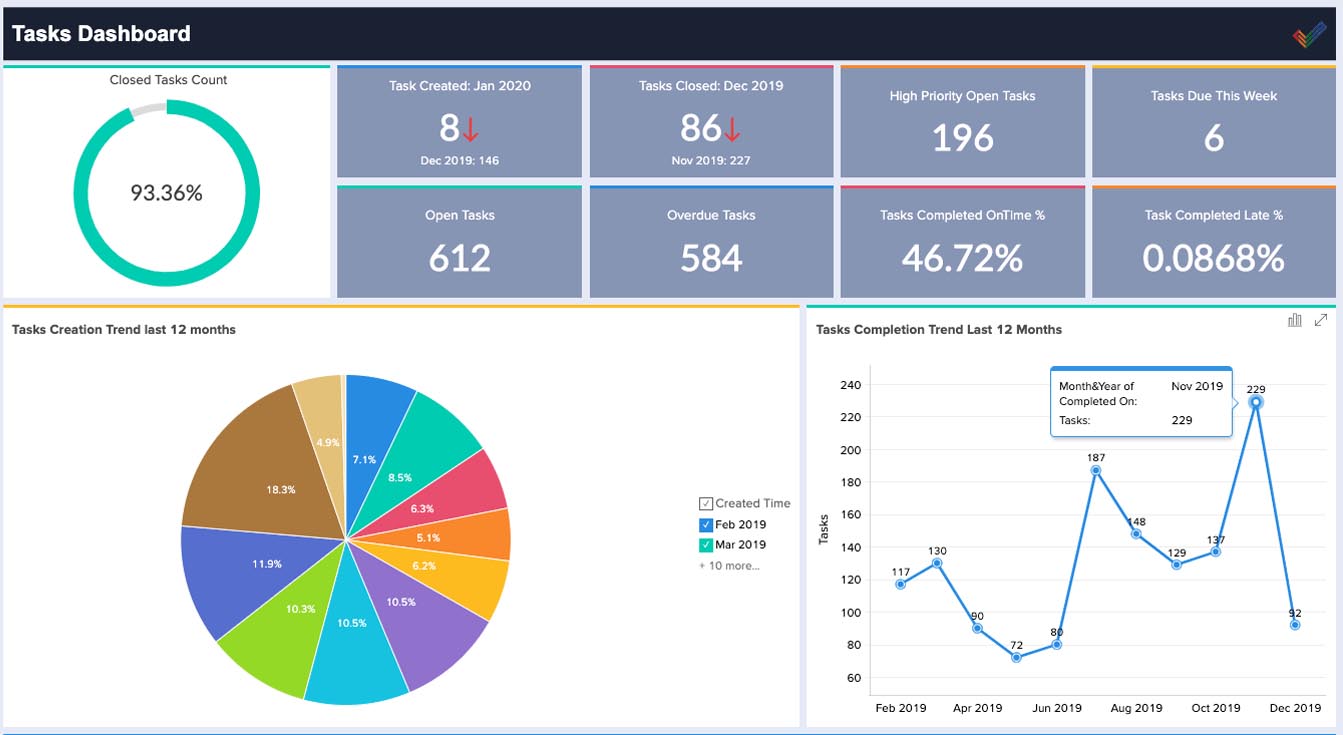Open the Tasks Closed: Dec 2019 card
Image resolution: width=1343 pixels, height=735 pixels.
tap(711, 122)
